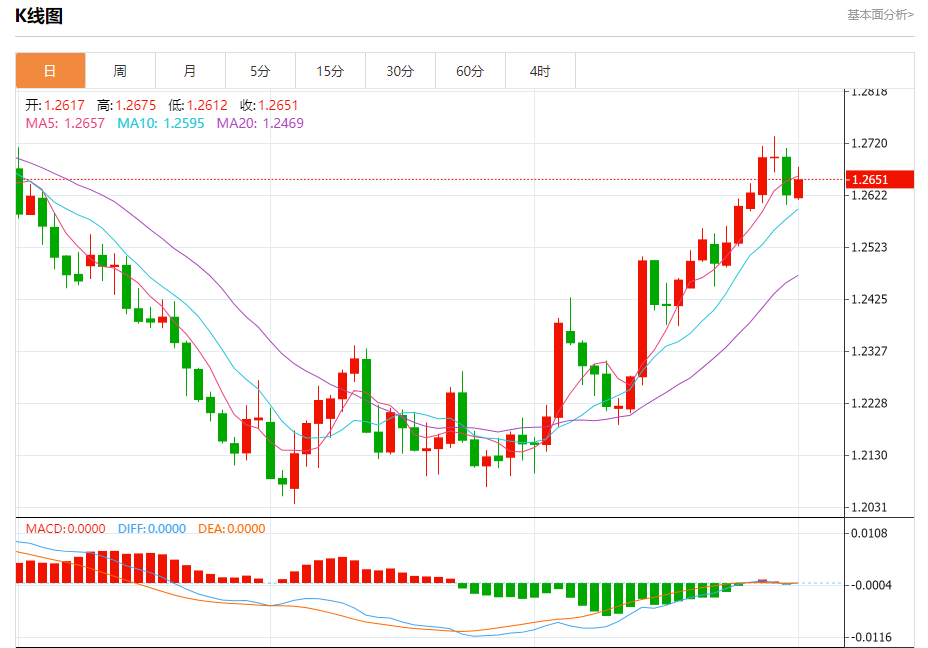Open the 5分 interval tab
The height and width of the screenshot is (648, 928).
coord(260,71)
